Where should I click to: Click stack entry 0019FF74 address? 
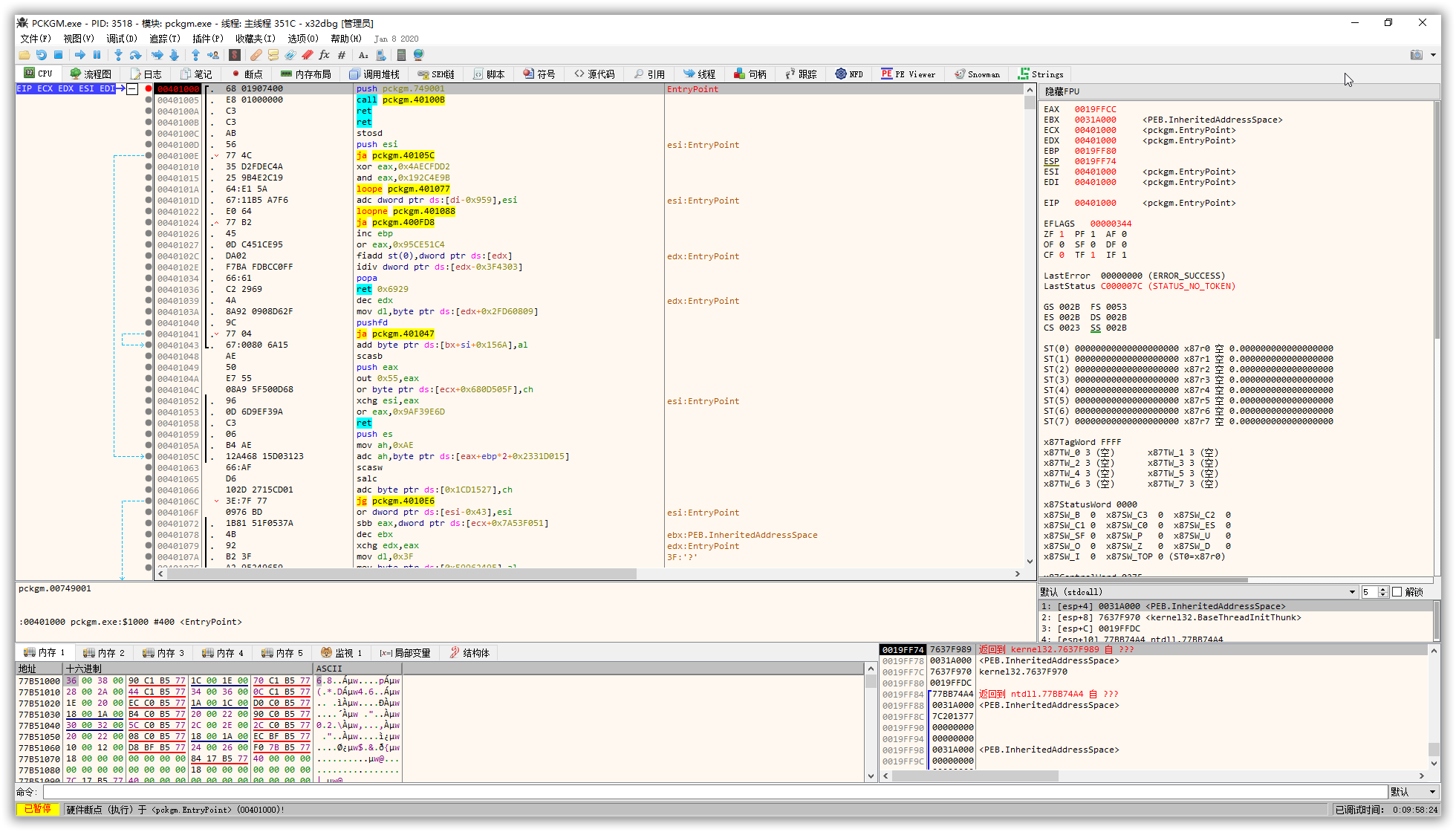(x=903, y=650)
